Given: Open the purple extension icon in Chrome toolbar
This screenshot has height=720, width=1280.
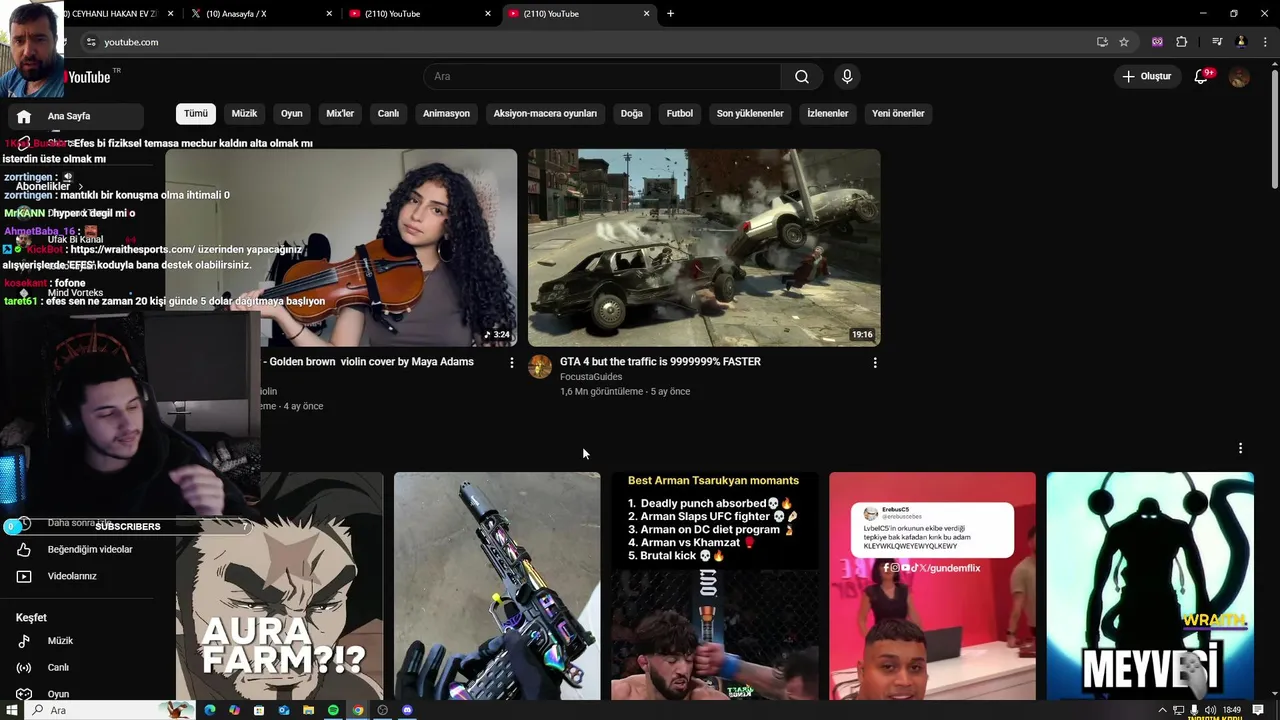Looking at the screenshot, I should coord(1157,42).
